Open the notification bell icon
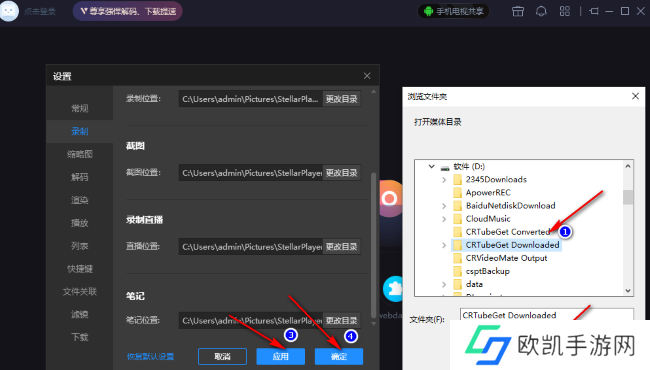The width and height of the screenshot is (650, 370). tap(541, 11)
